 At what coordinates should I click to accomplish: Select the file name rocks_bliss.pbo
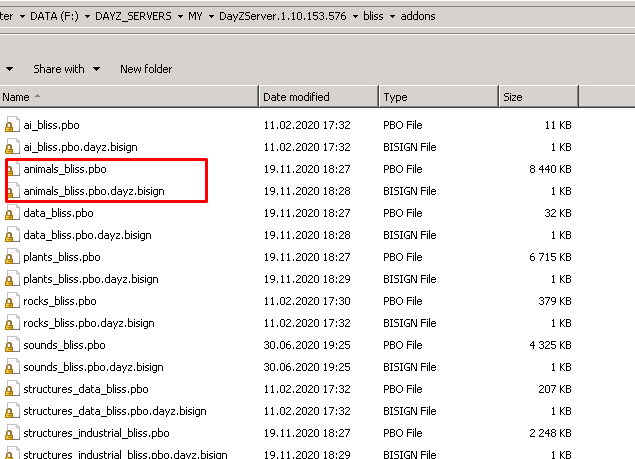pyautogui.click(x=60, y=301)
